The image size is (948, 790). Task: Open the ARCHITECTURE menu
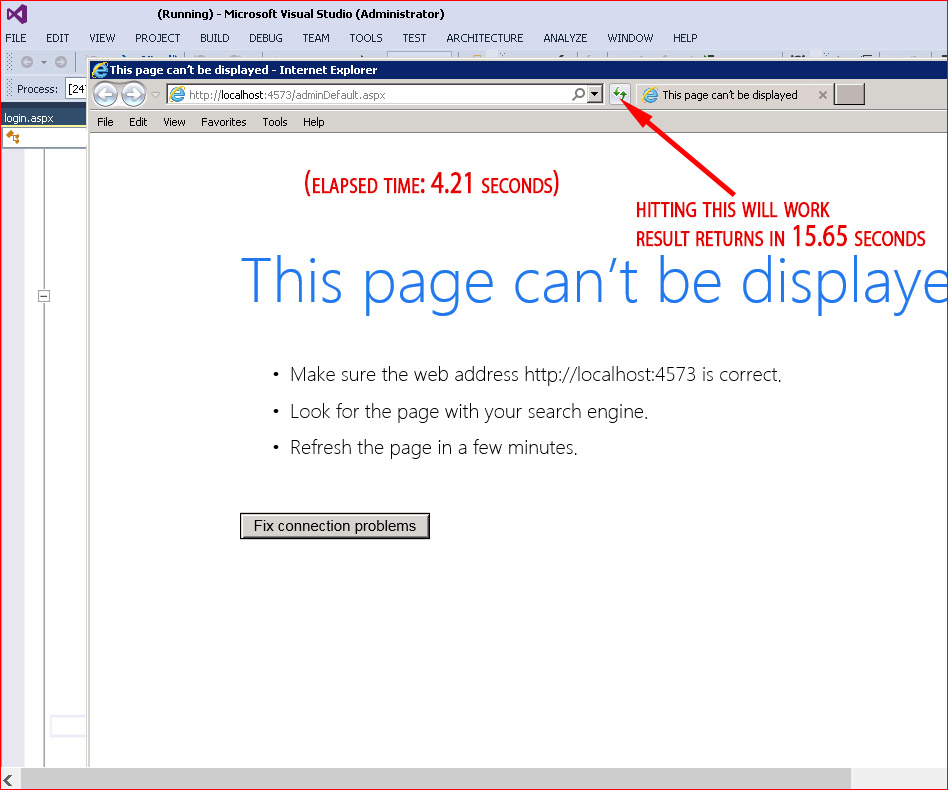[485, 38]
